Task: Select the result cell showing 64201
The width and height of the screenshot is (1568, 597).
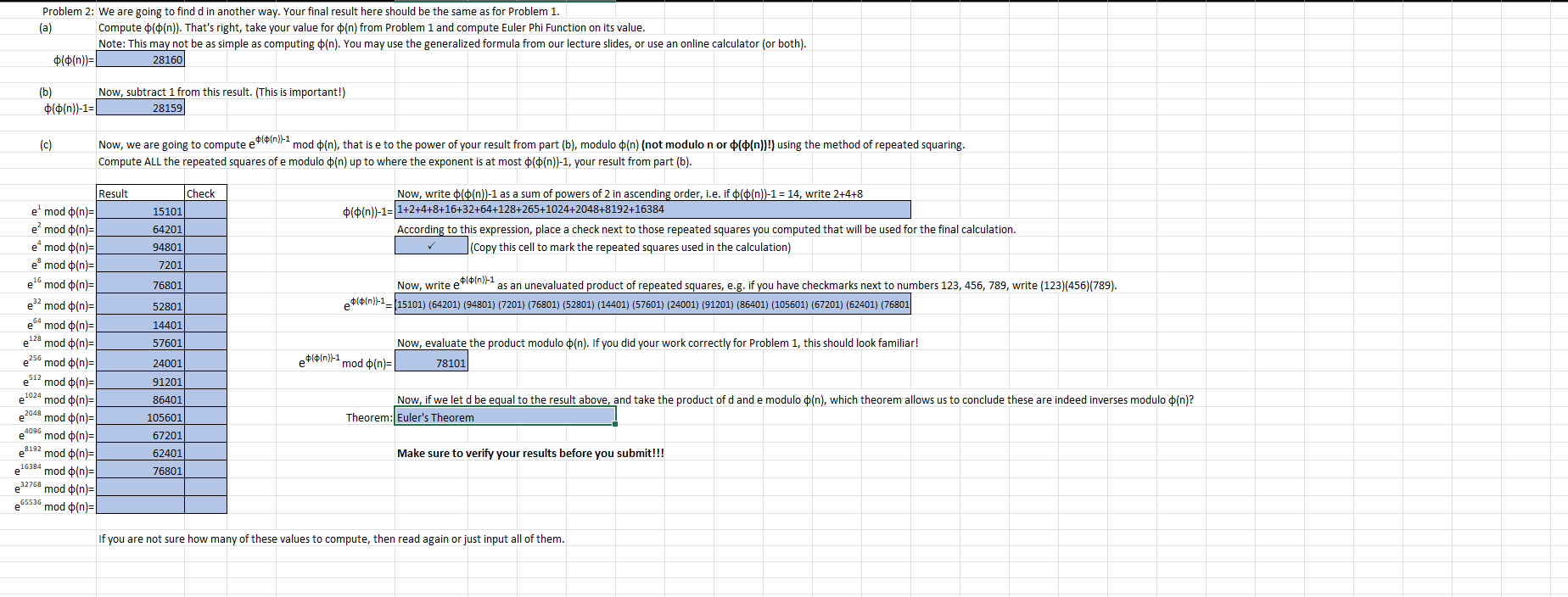Action: 140,229
